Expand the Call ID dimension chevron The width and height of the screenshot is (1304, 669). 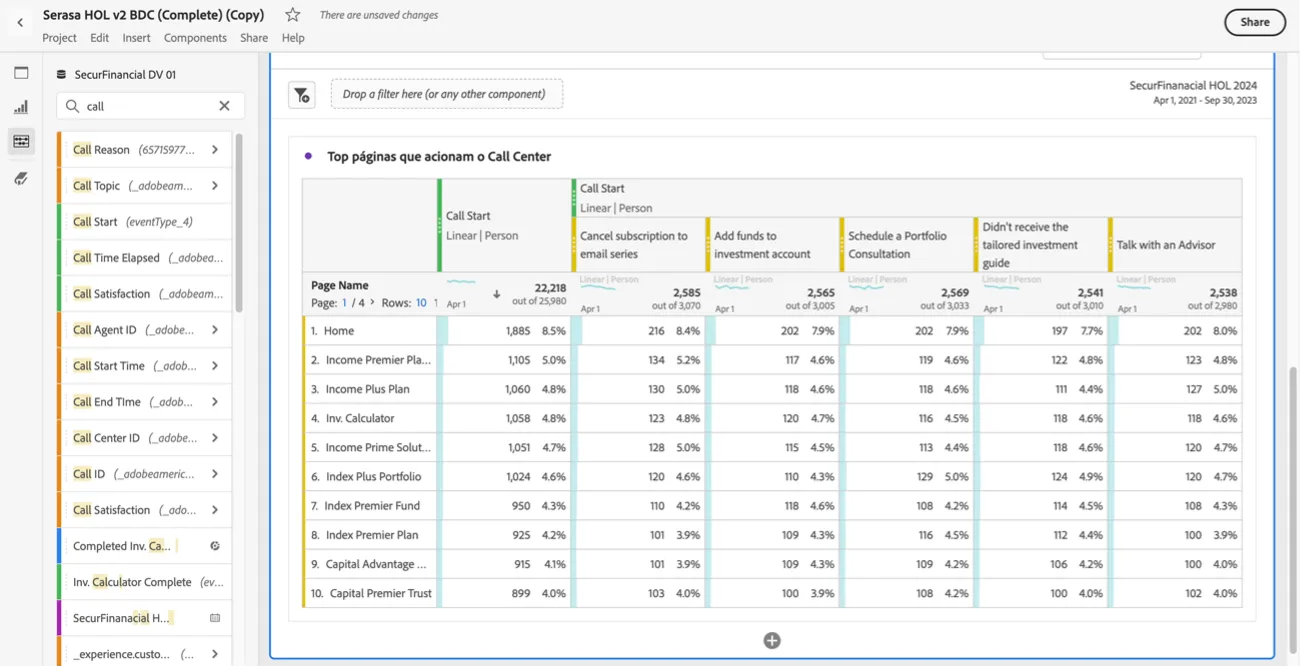click(215, 474)
